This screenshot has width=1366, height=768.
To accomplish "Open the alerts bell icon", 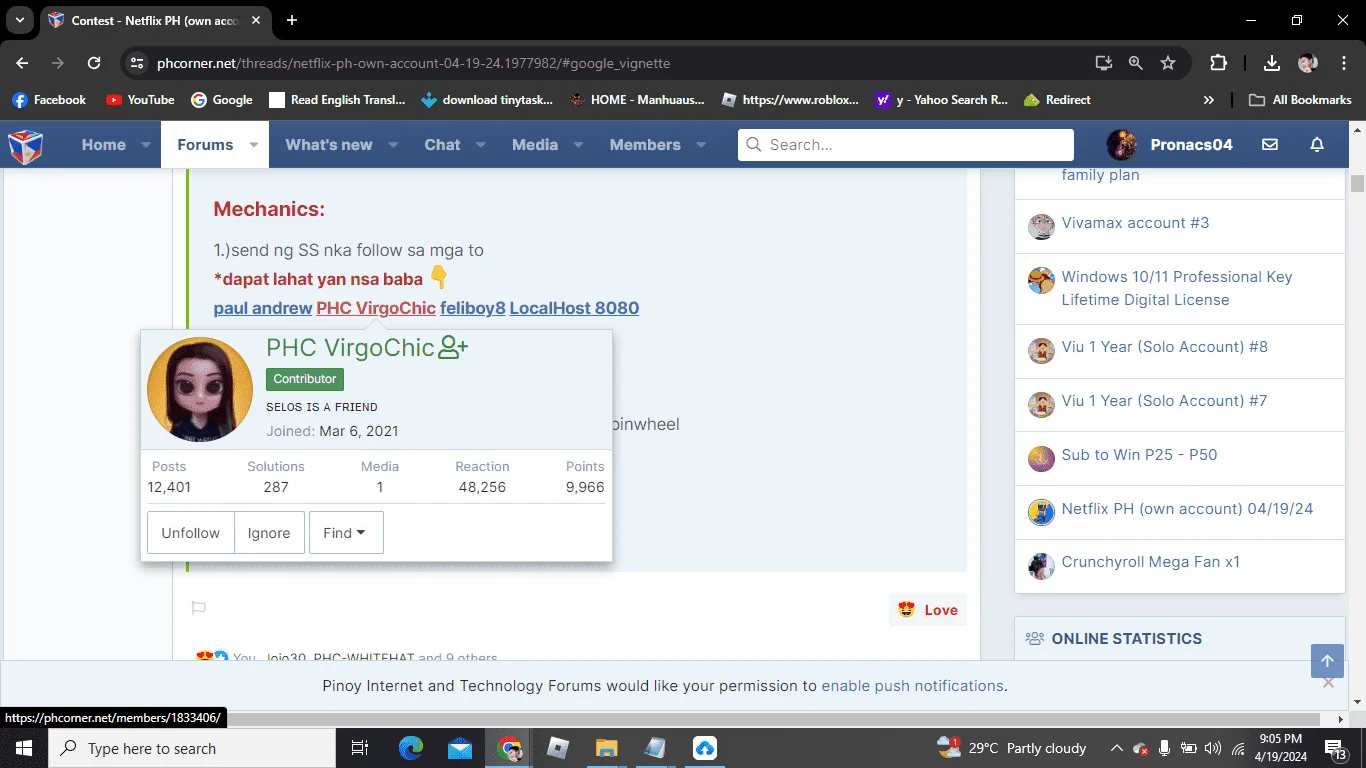I will 1317,145.
